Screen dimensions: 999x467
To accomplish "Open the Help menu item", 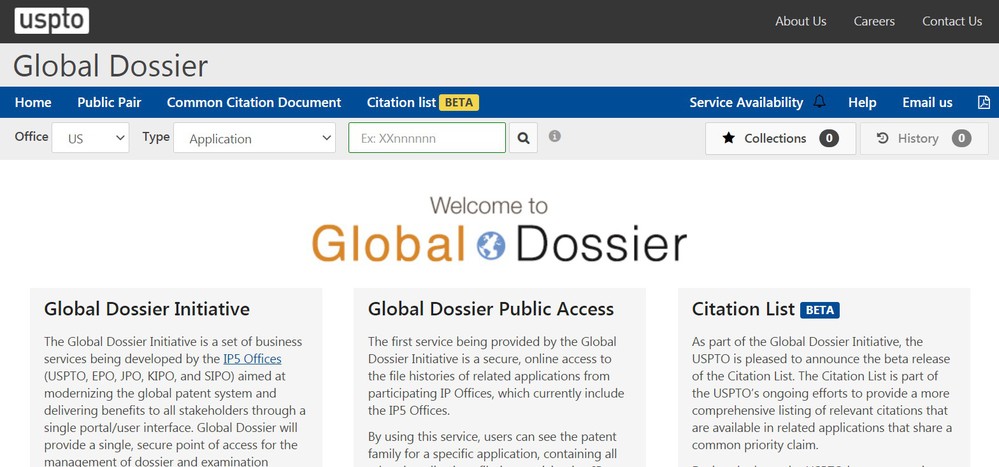I will [862, 103].
